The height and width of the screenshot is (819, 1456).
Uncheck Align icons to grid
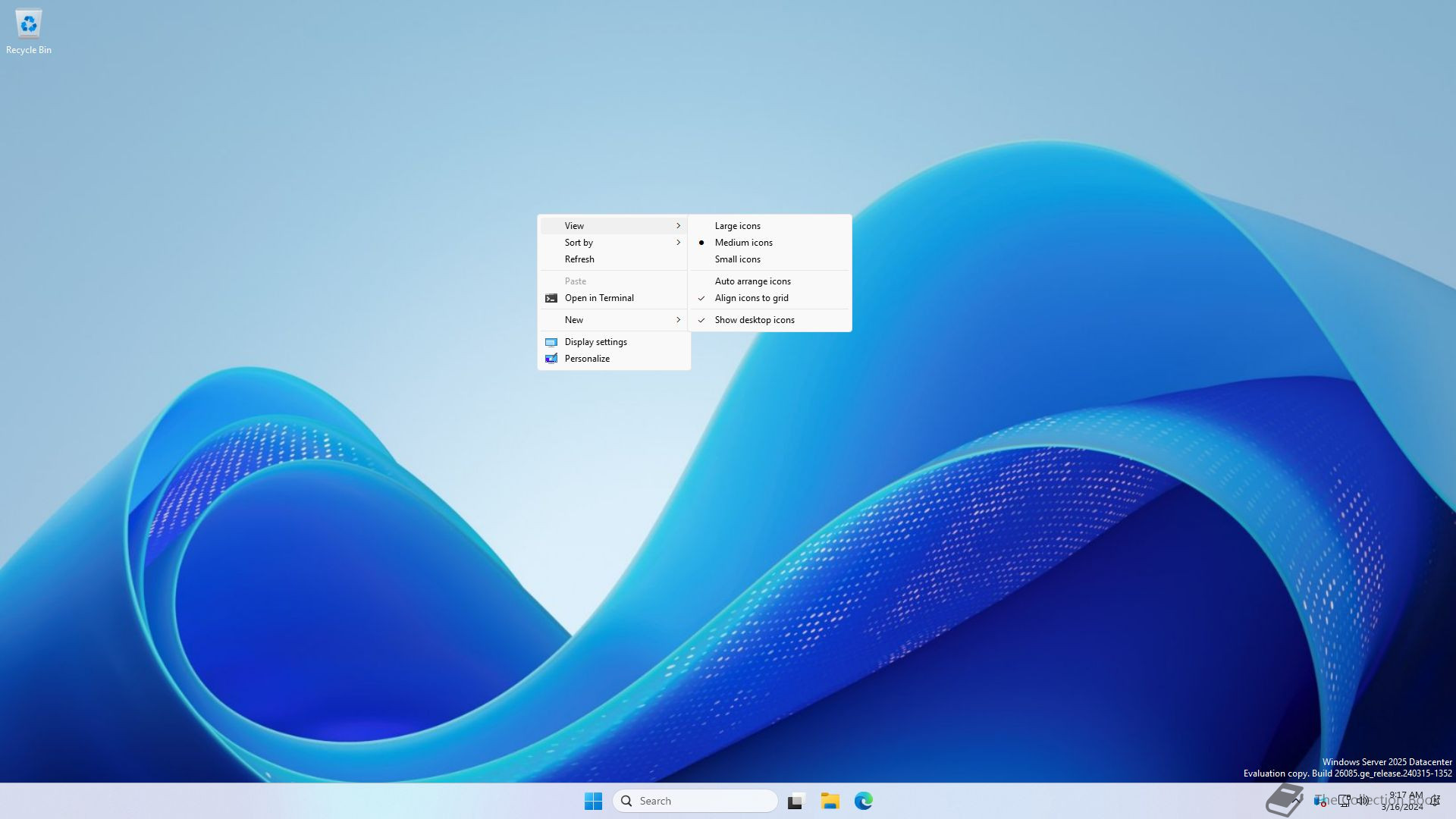[x=751, y=298]
